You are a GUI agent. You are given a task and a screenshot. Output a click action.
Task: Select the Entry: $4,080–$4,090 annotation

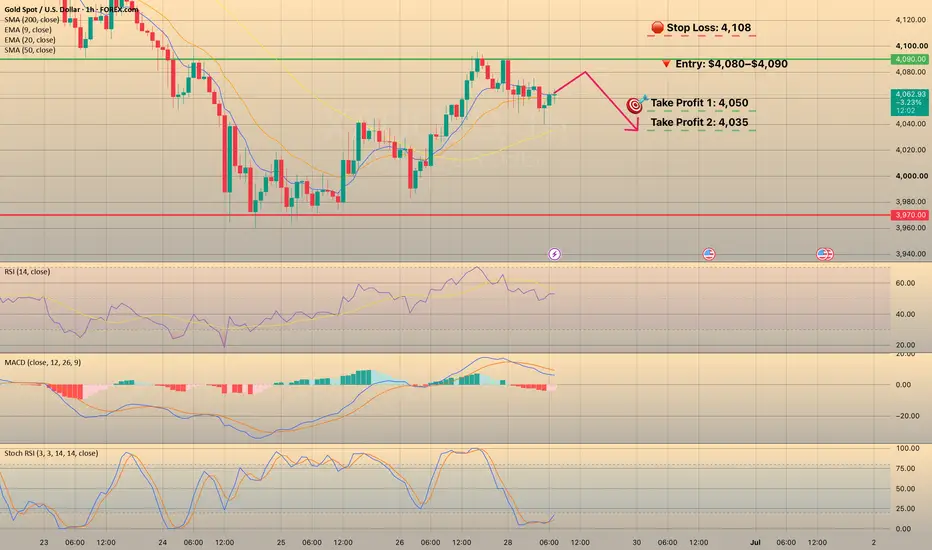725,64
